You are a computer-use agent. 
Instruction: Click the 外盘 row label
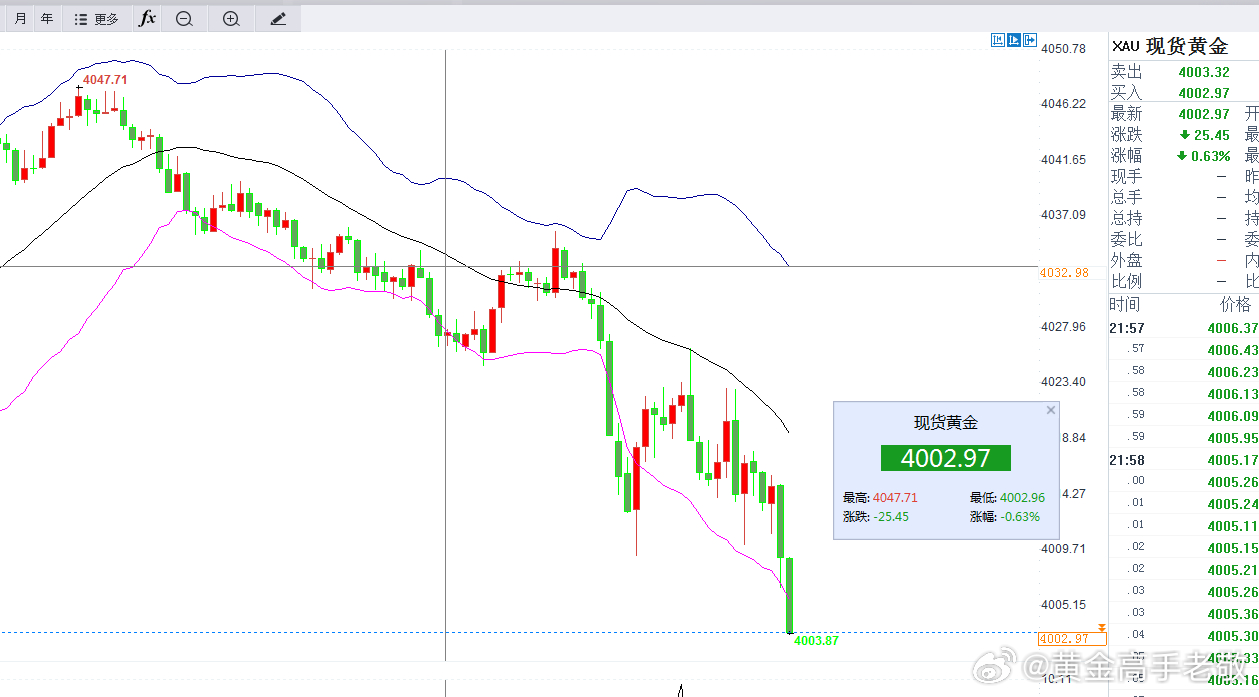pyautogui.click(x=1126, y=260)
